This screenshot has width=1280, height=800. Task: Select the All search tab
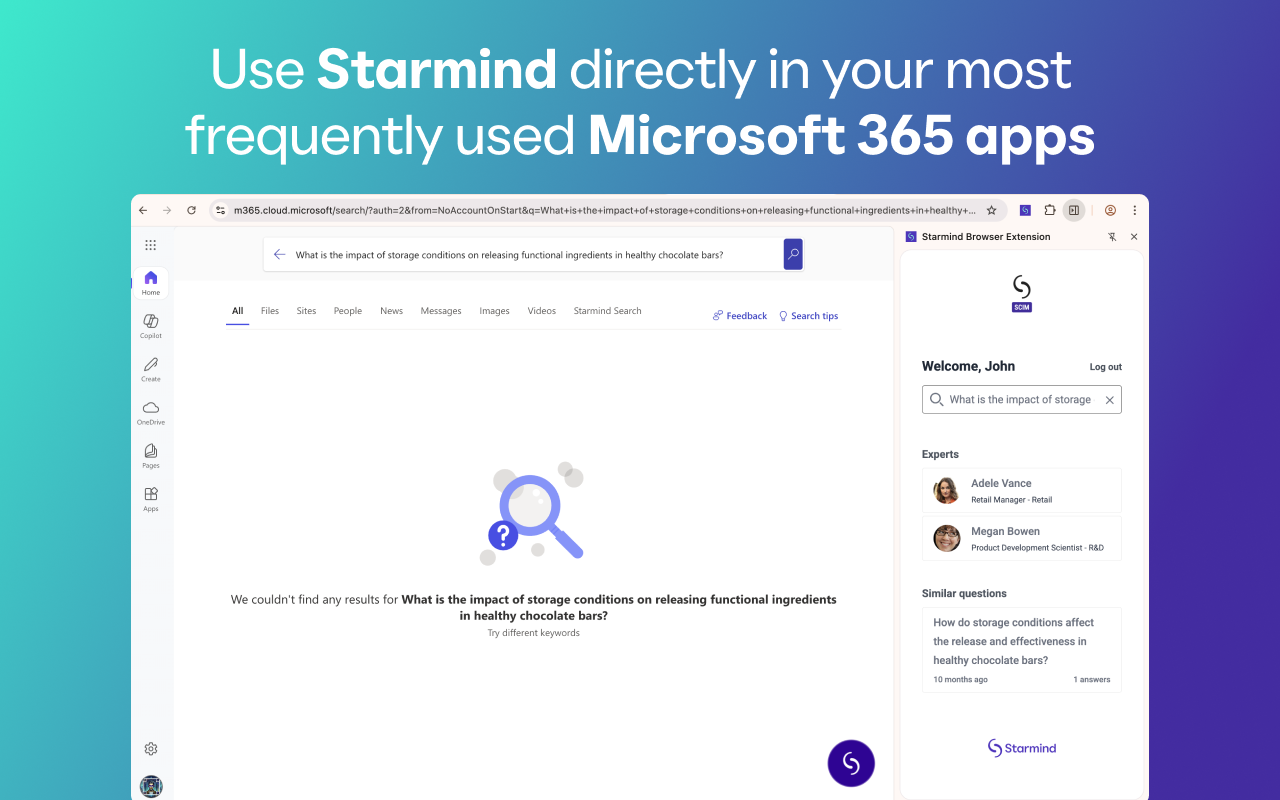pos(238,311)
